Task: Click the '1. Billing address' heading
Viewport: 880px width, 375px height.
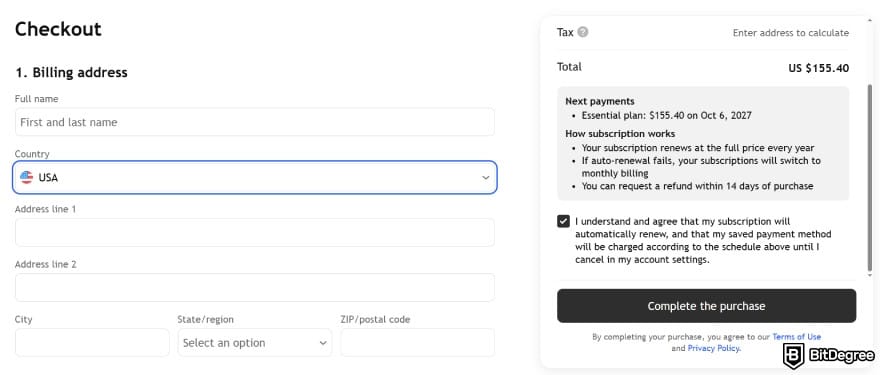Action: click(x=71, y=72)
